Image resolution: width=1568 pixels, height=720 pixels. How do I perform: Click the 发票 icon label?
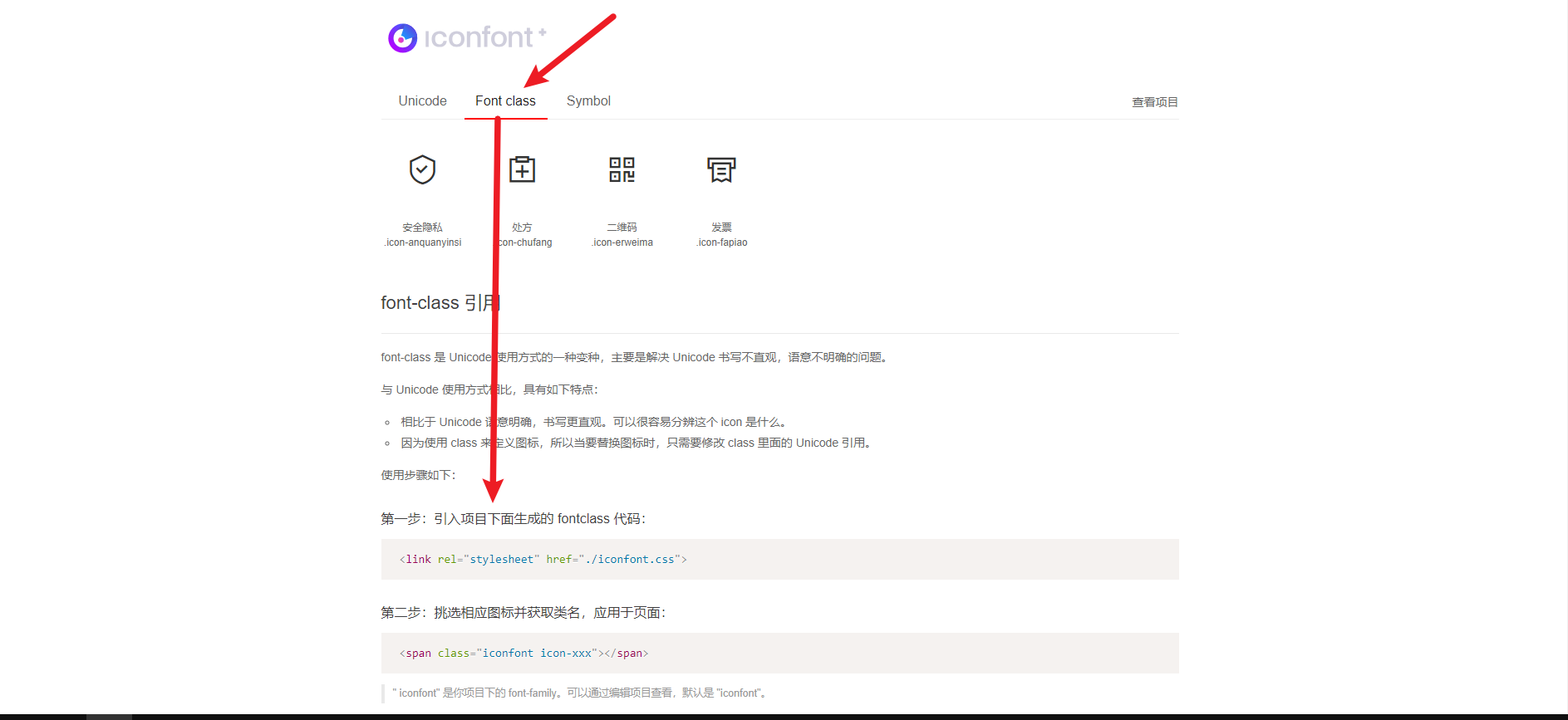pyautogui.click(x=721, y=227)
